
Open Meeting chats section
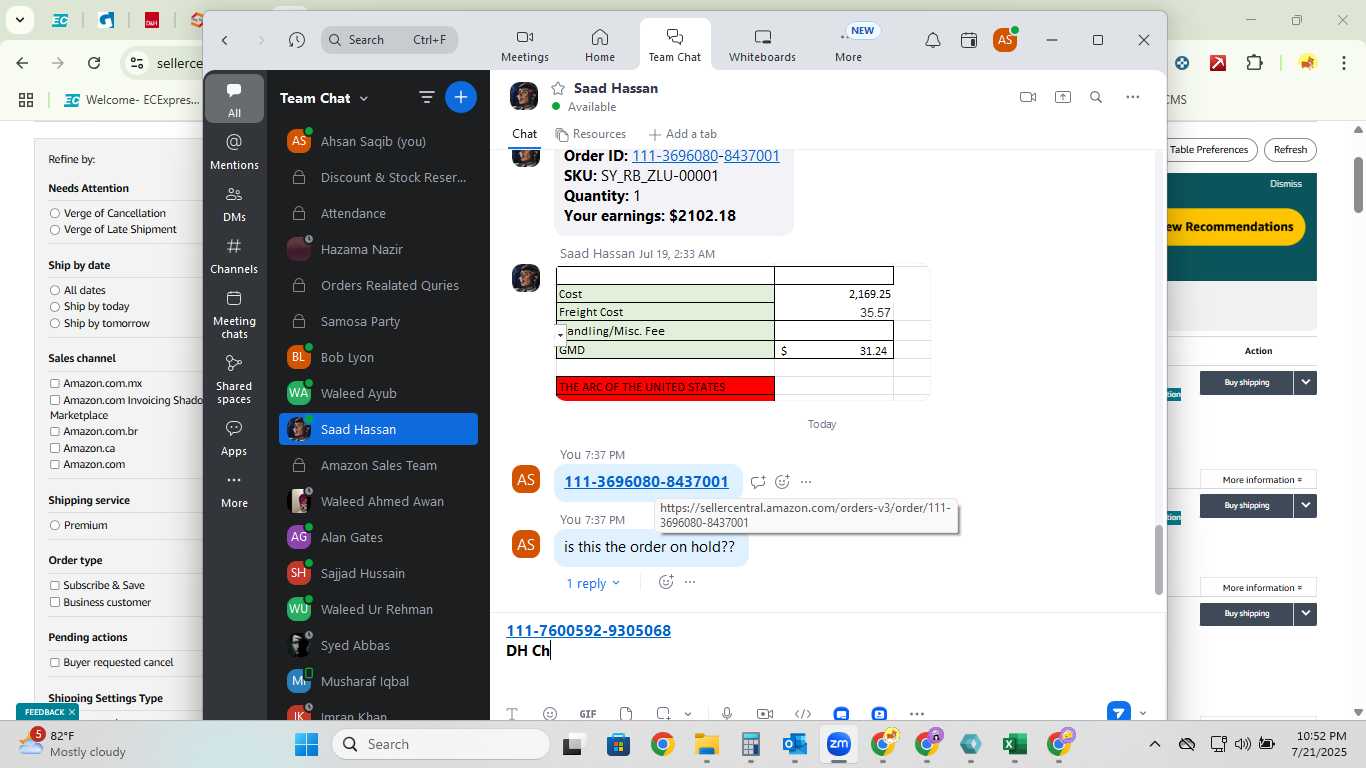point(234,313)
